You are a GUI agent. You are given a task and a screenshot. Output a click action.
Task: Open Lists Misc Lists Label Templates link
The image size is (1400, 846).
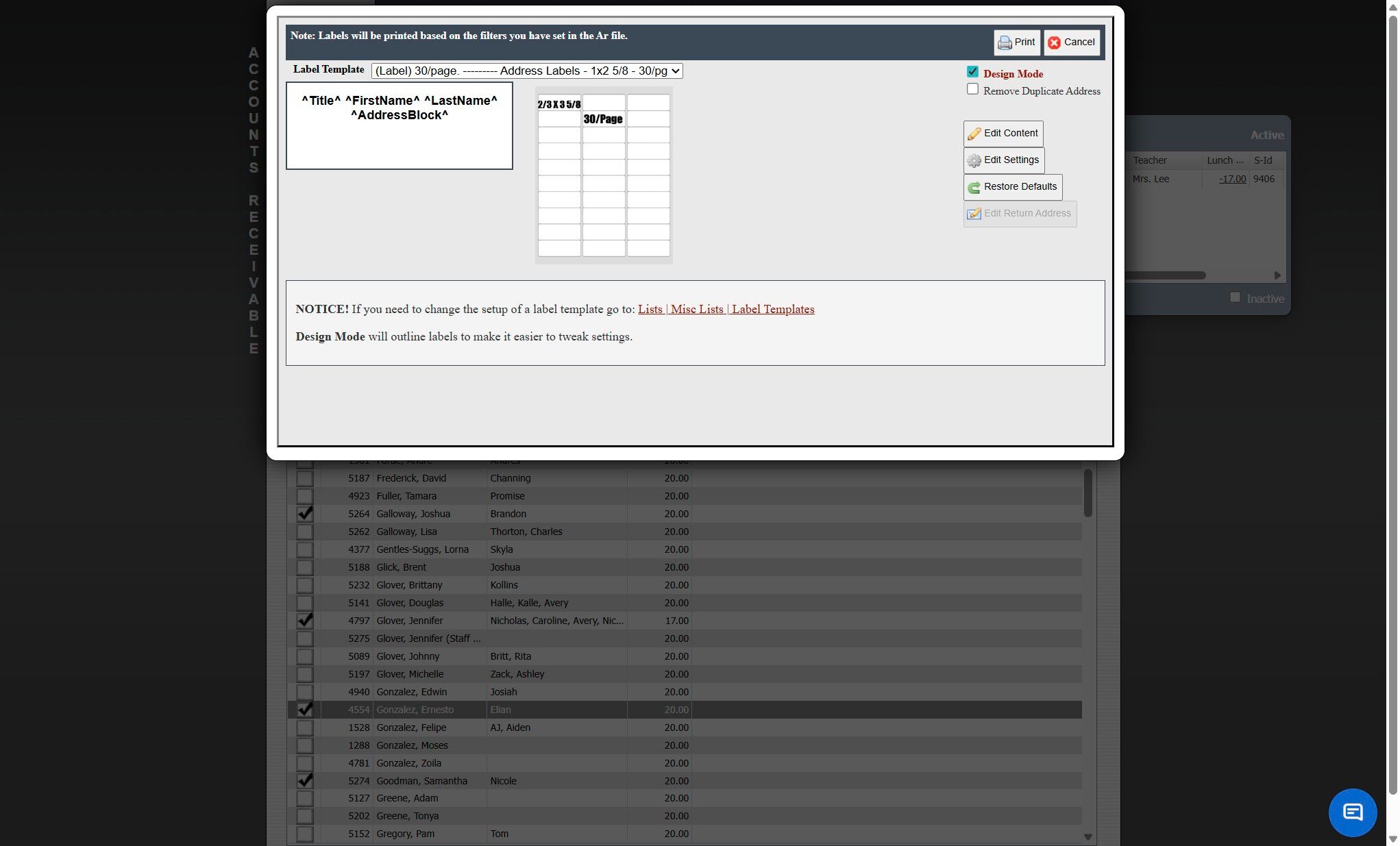[x=726, y=309]
